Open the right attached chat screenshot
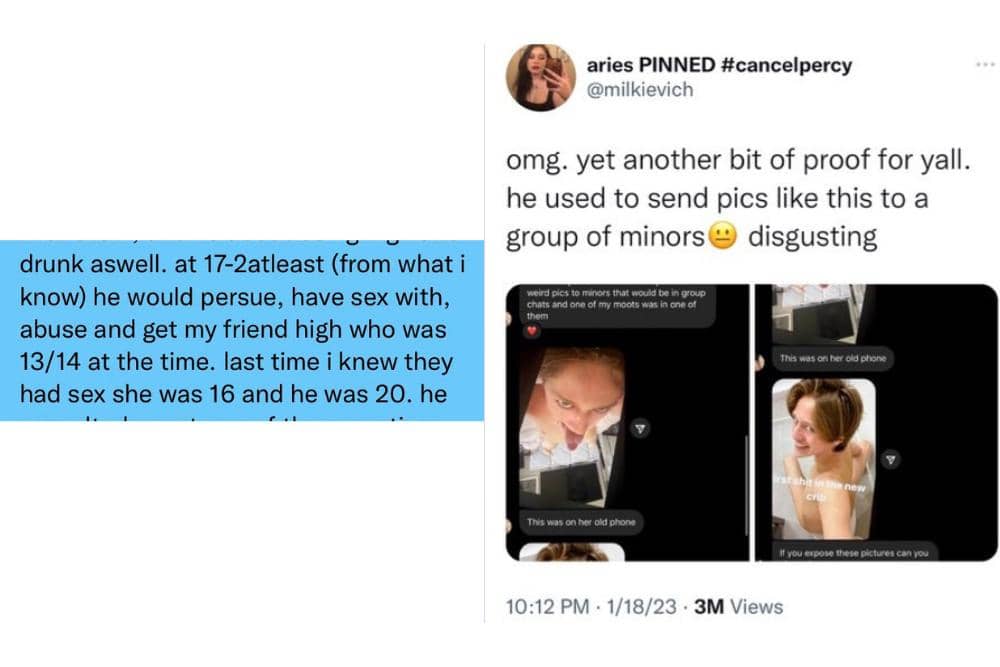The height and width of the screenshot is (667, 1000). pyautogui.click(x=876, y=422)
